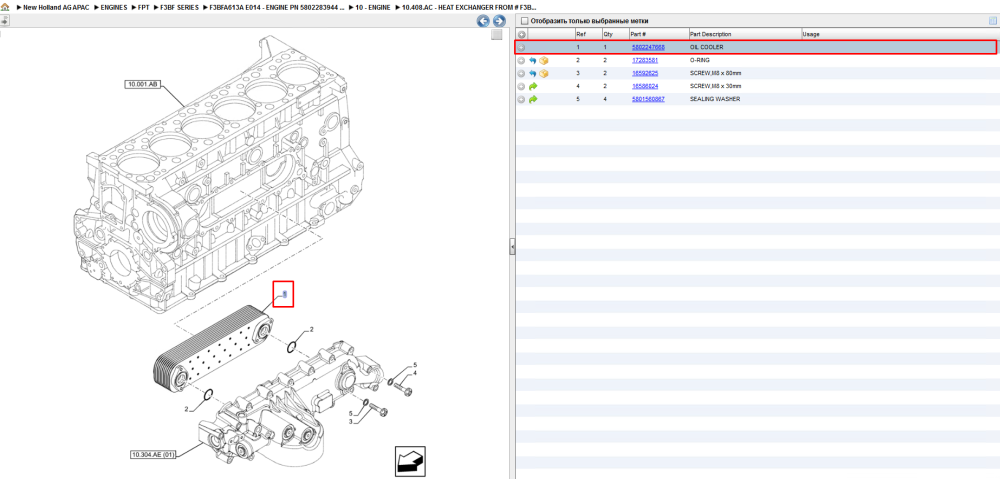The height and width of the screenshot is (479, 1000).
Task: Click green arrow on SCREW M8 x 30mm row
Action: [x=533, y=86]
